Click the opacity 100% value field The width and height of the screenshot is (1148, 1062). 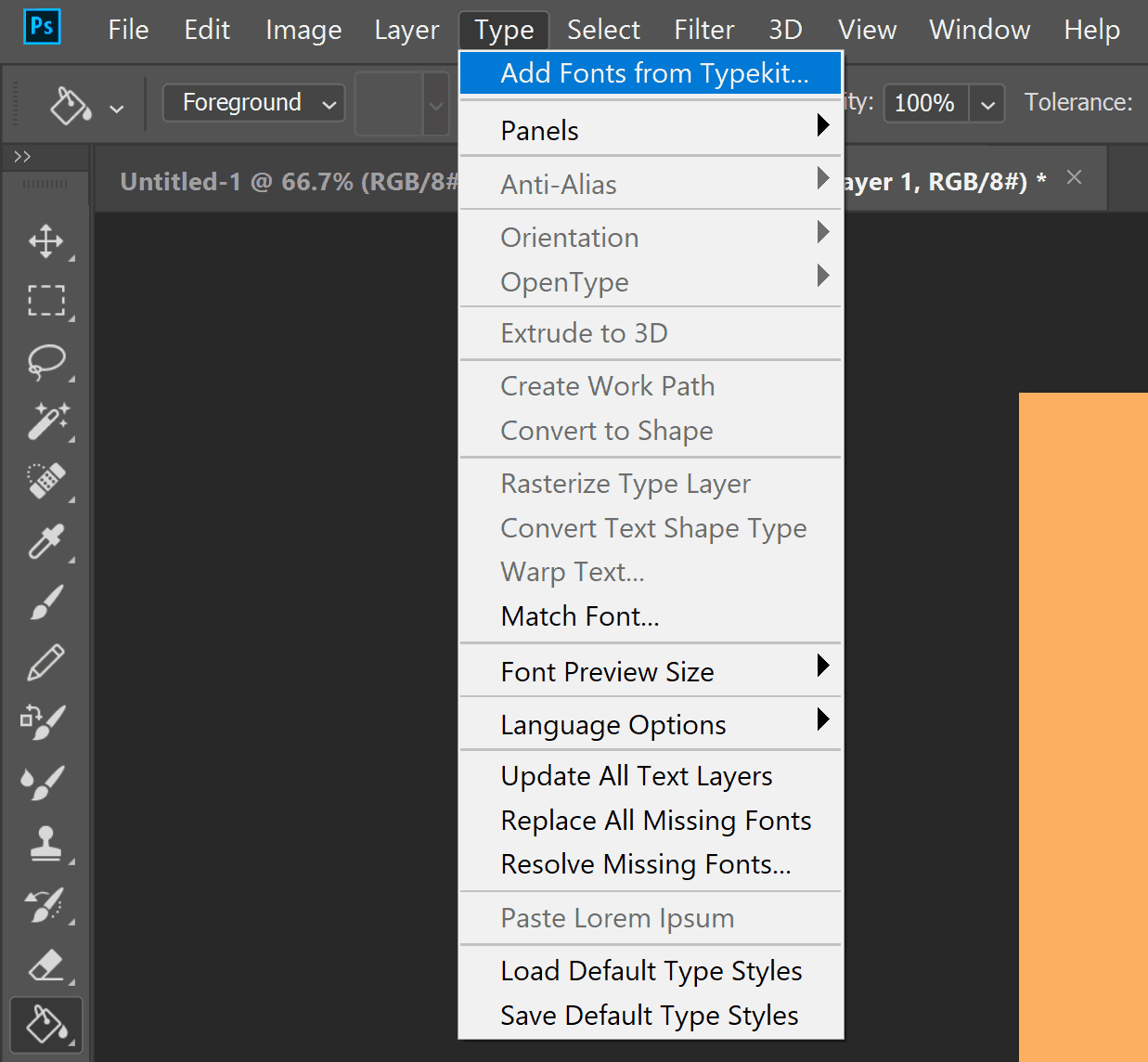(x=925, y=104)
